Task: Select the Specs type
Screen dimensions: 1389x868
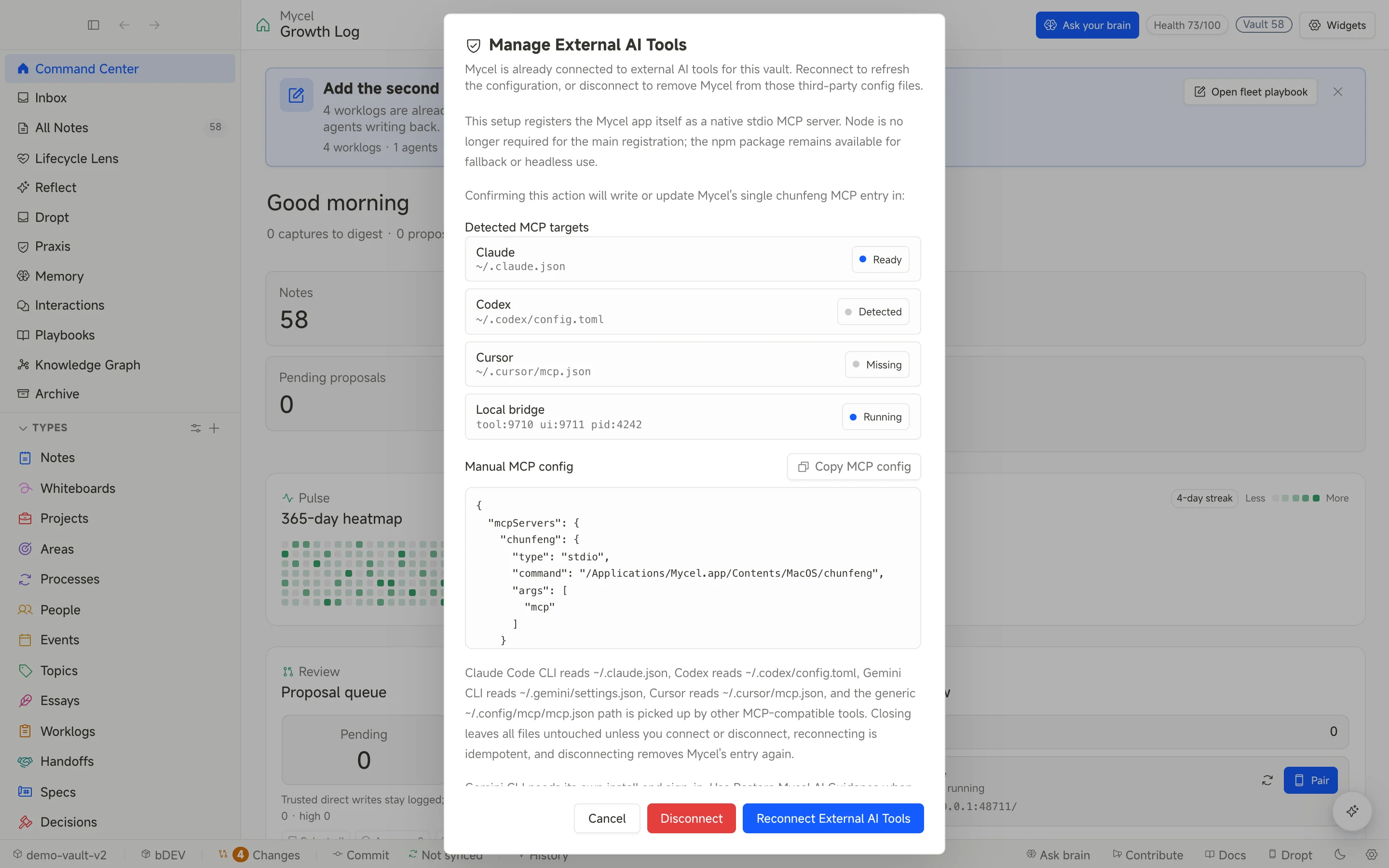Action: click(120, 792)
